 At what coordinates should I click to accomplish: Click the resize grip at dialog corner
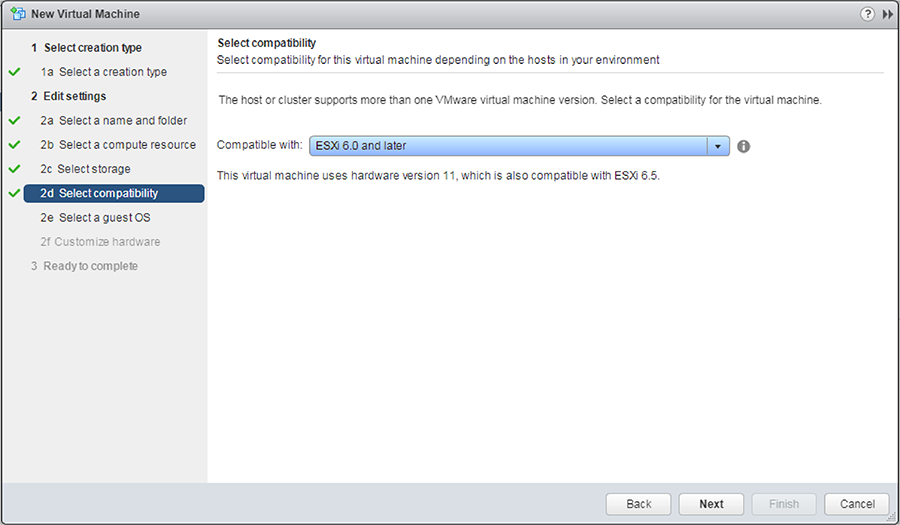892,517
